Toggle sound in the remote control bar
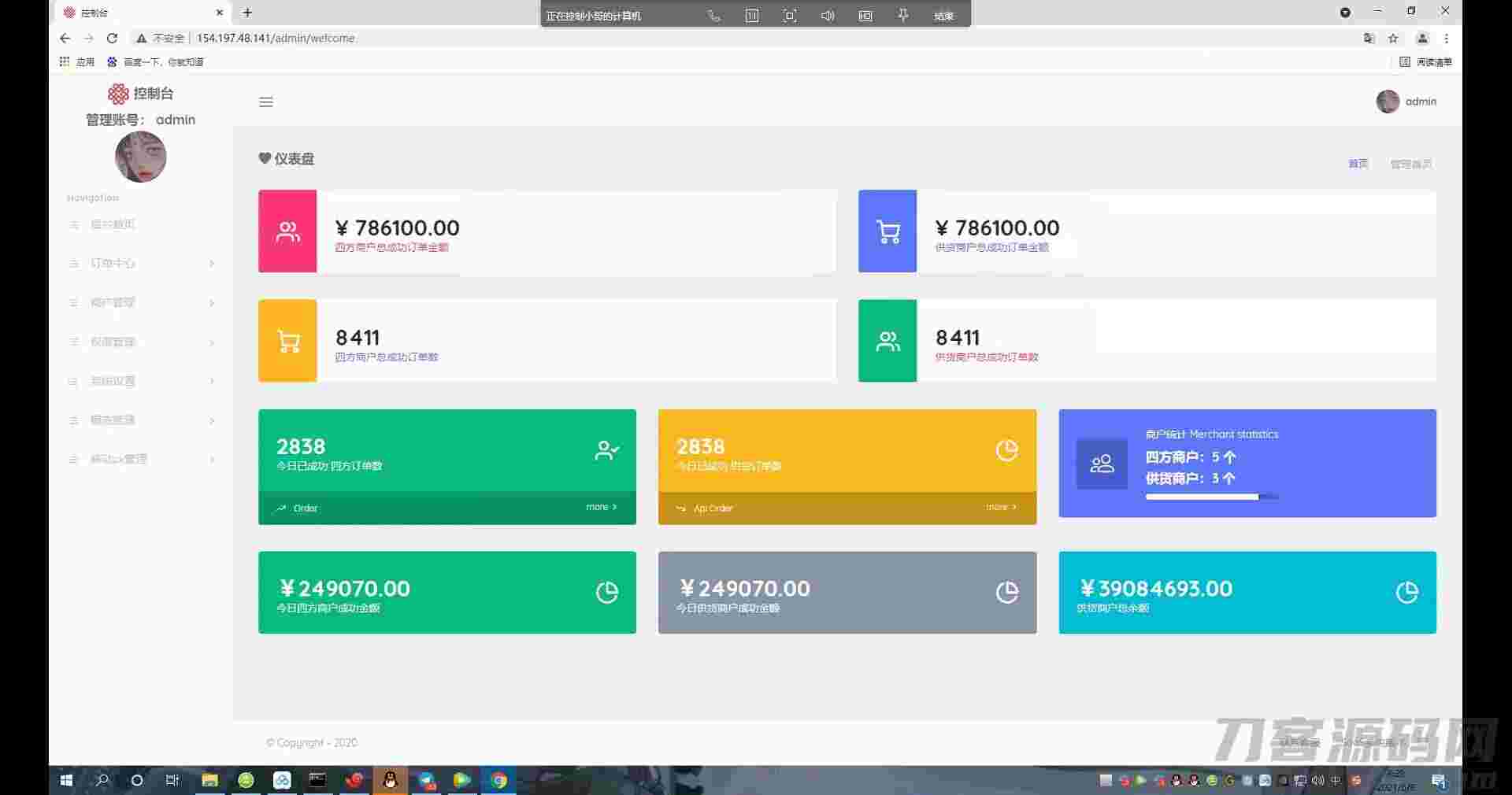The image size is (1512, 795). [828, 16]
